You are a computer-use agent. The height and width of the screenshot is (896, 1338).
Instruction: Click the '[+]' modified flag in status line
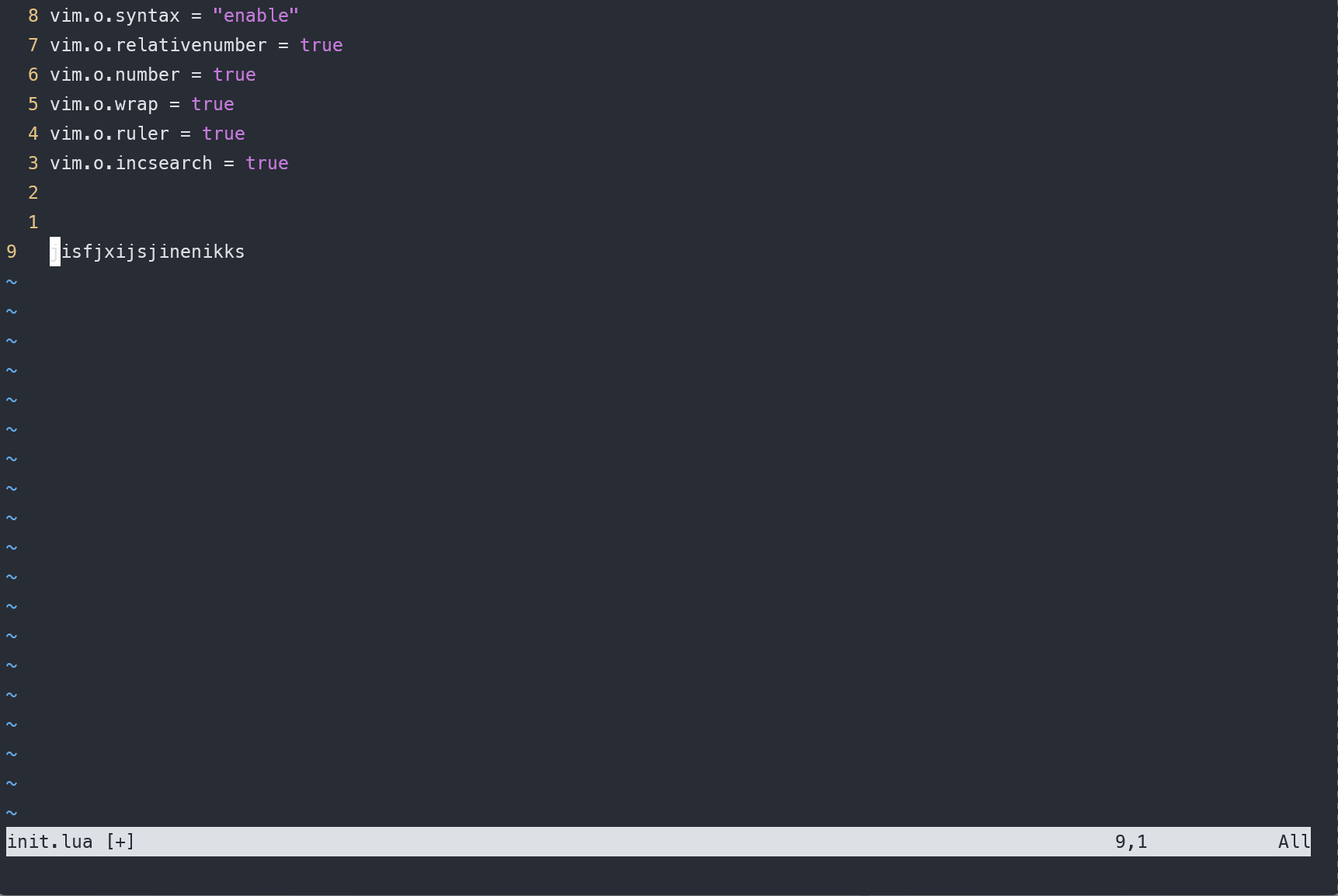pos(120,842)
